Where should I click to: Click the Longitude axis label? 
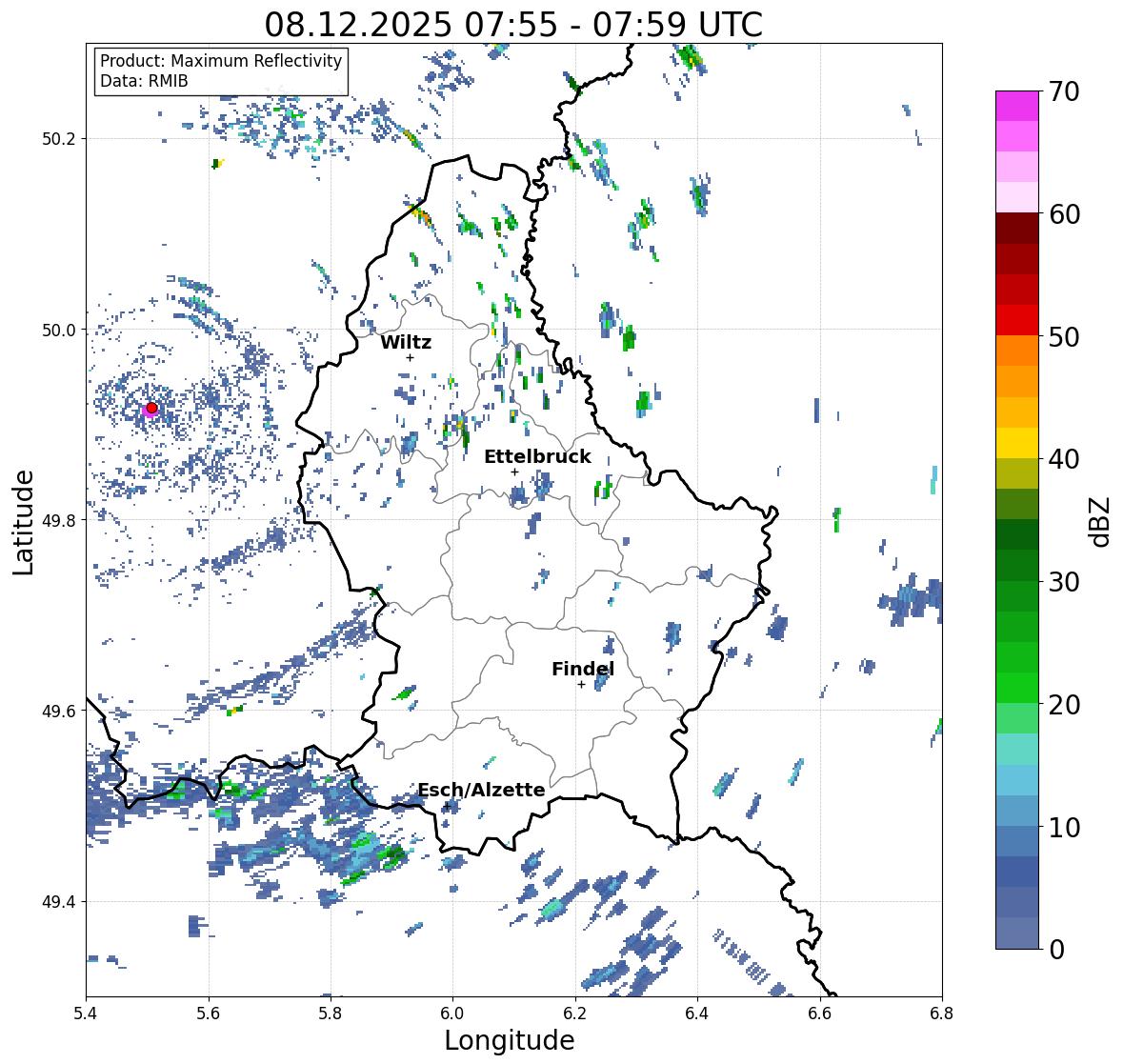510,1040
